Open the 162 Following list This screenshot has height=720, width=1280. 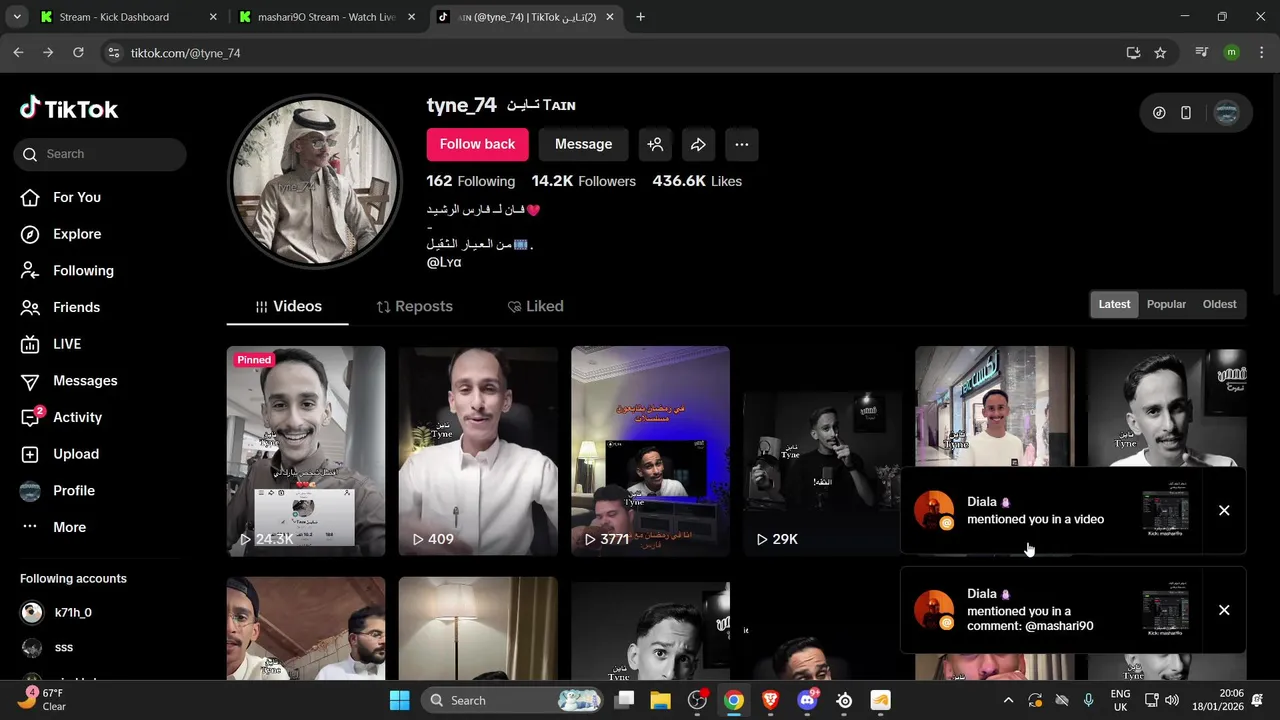pos(471,181)
